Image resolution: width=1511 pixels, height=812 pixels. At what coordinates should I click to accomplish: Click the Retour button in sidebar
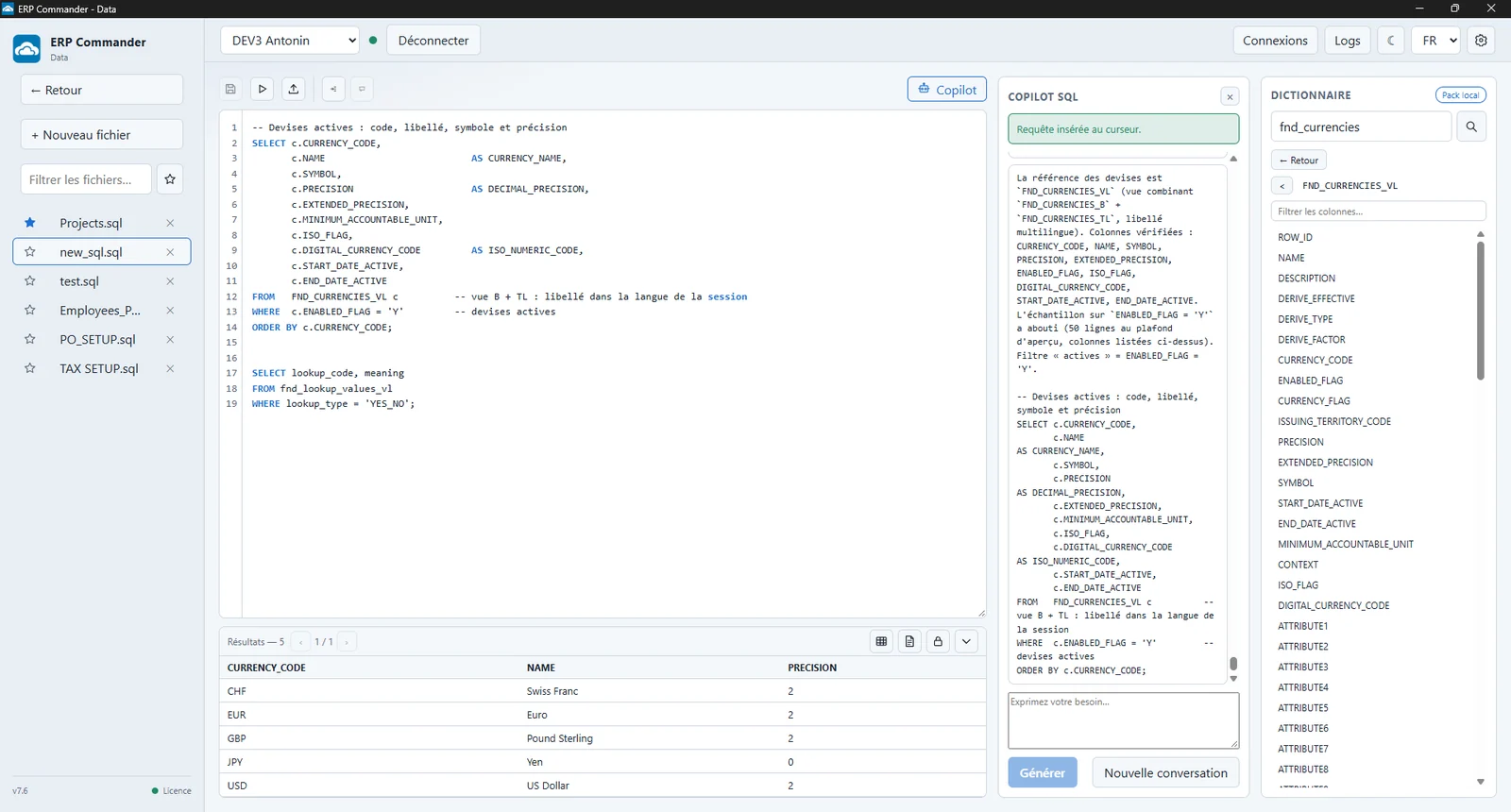pyautogui.click(x=102, y=90)
